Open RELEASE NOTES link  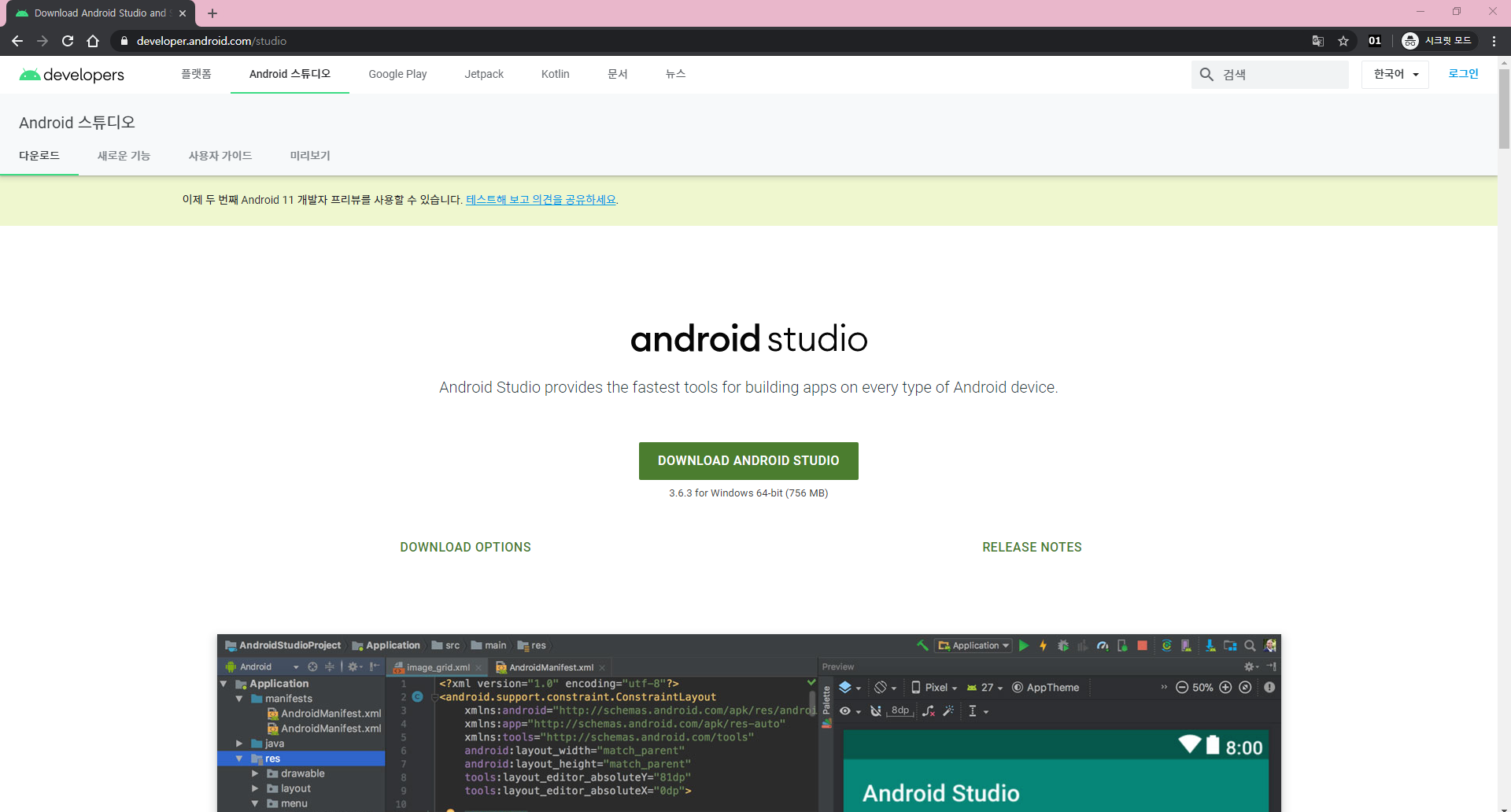tap(1032, 548)
